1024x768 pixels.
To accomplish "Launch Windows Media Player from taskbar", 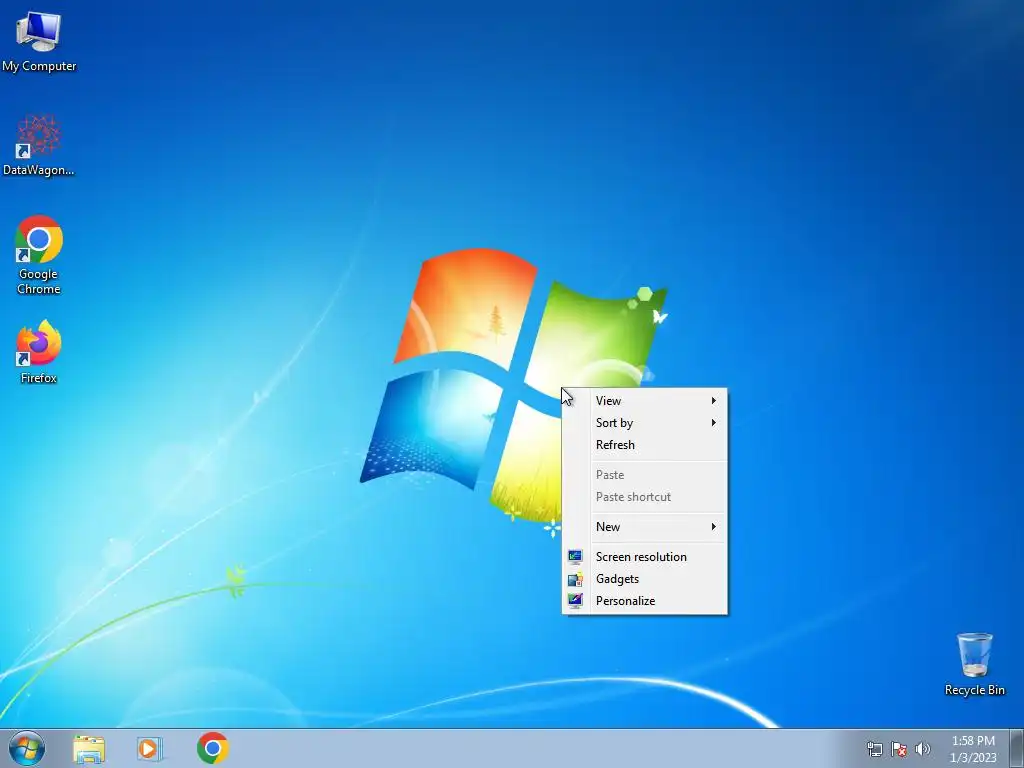I will [x=150, y=748].
